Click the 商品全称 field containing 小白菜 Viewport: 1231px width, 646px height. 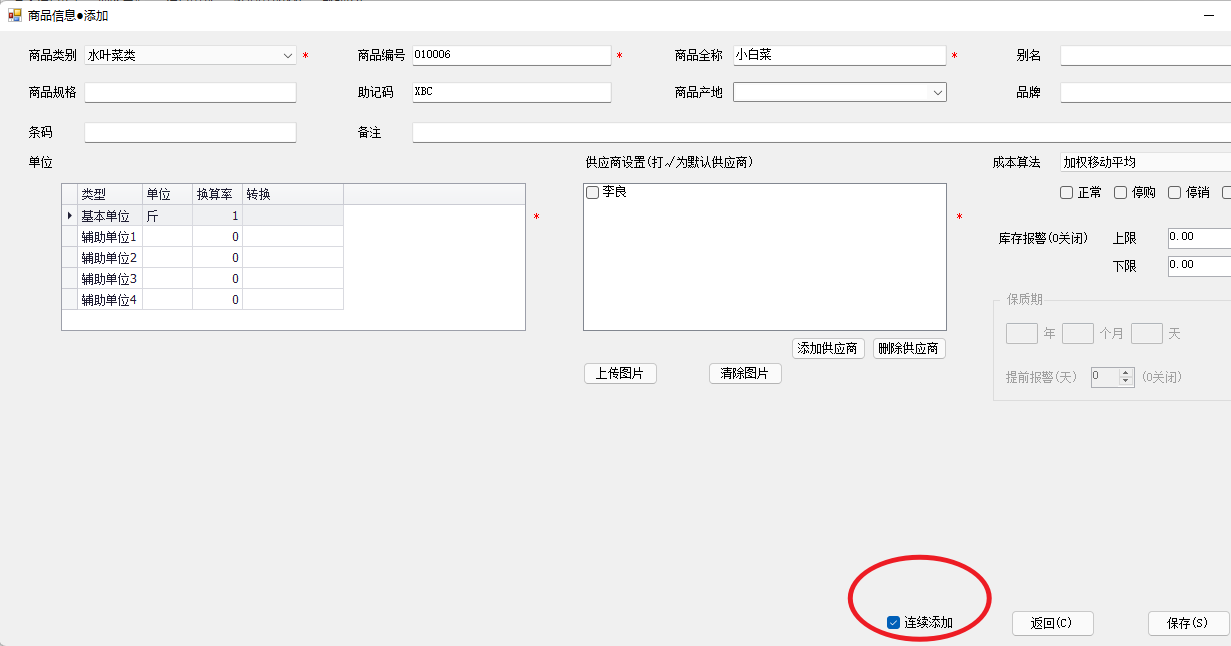pos(839,55)
